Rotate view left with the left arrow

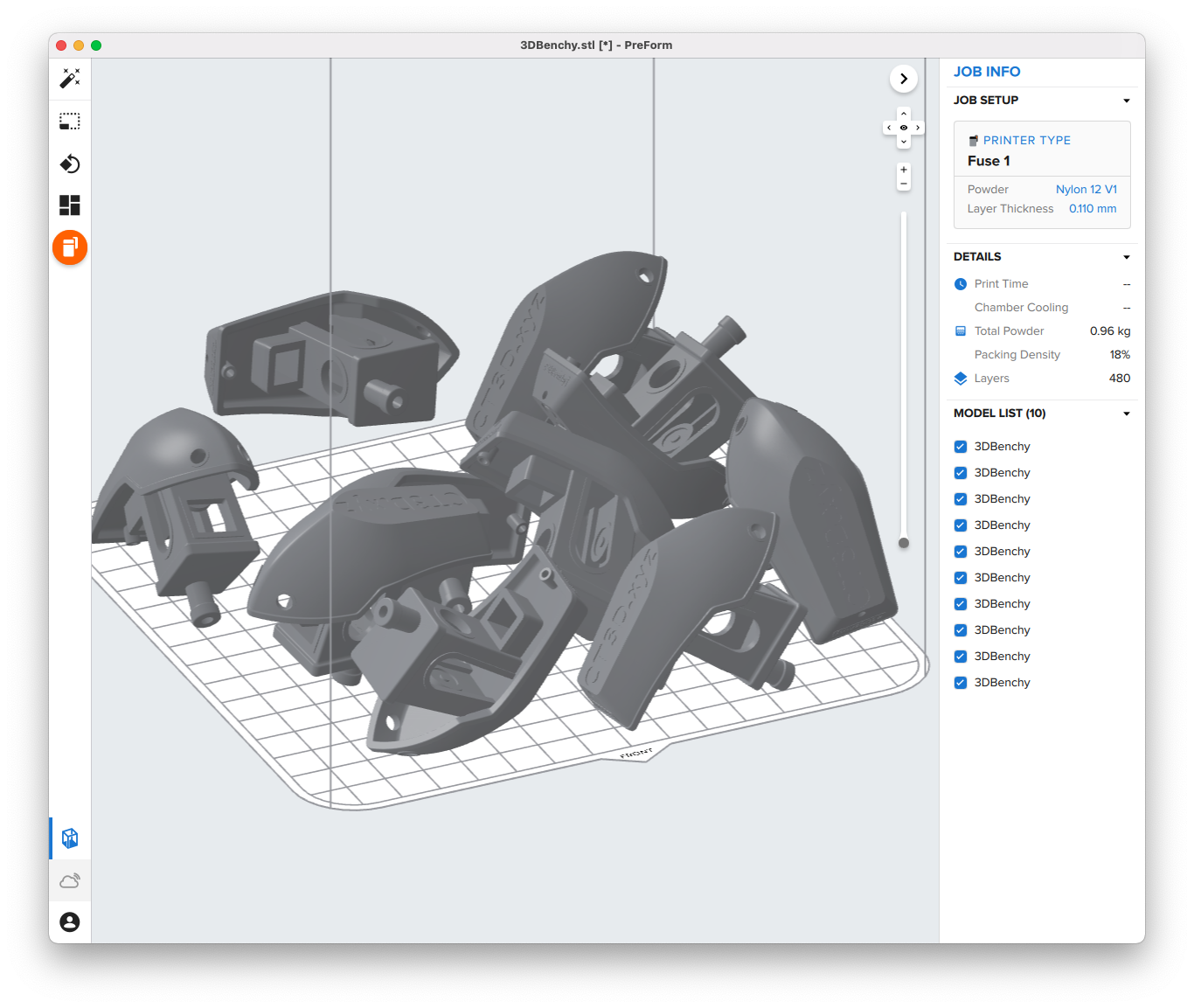(889, 128)
